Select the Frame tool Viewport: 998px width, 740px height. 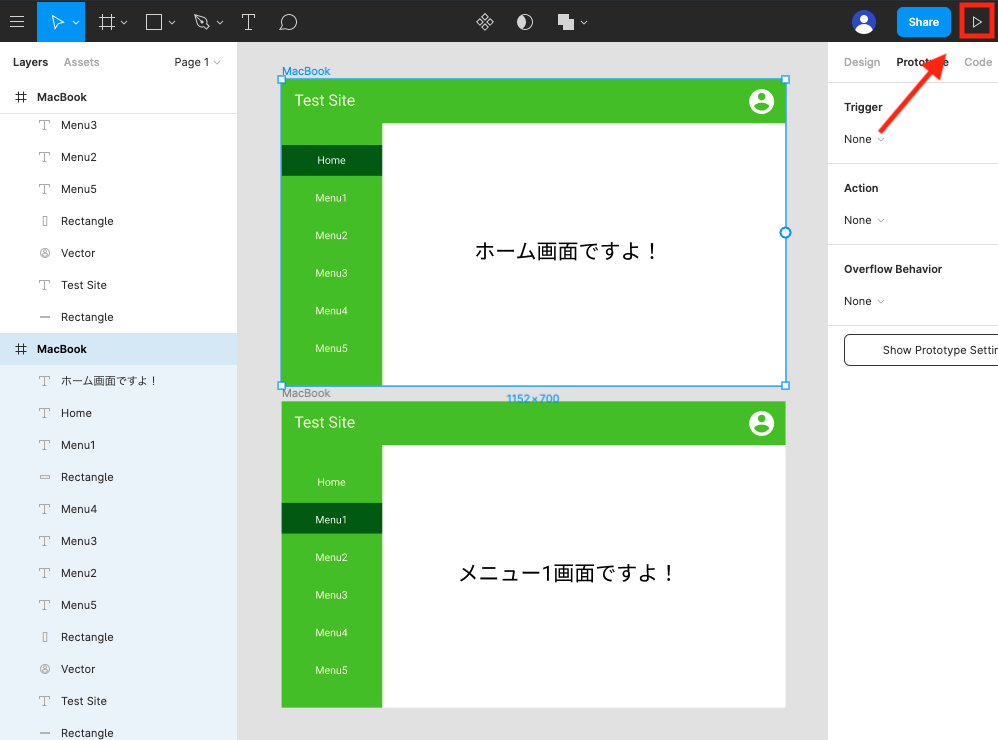(x=107, y=22)
